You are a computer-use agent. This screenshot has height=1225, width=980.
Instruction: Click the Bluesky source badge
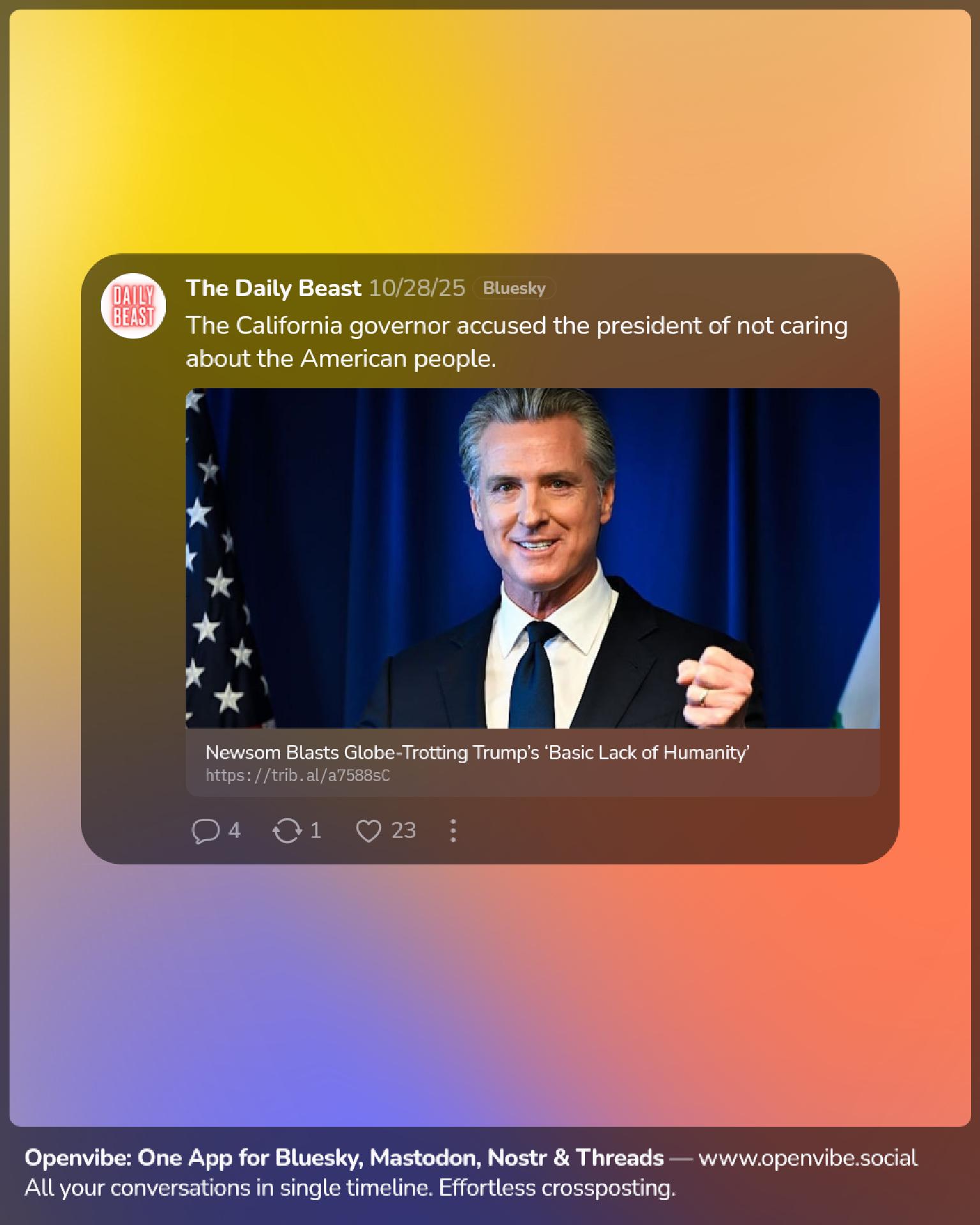click(x=514, y=288)
